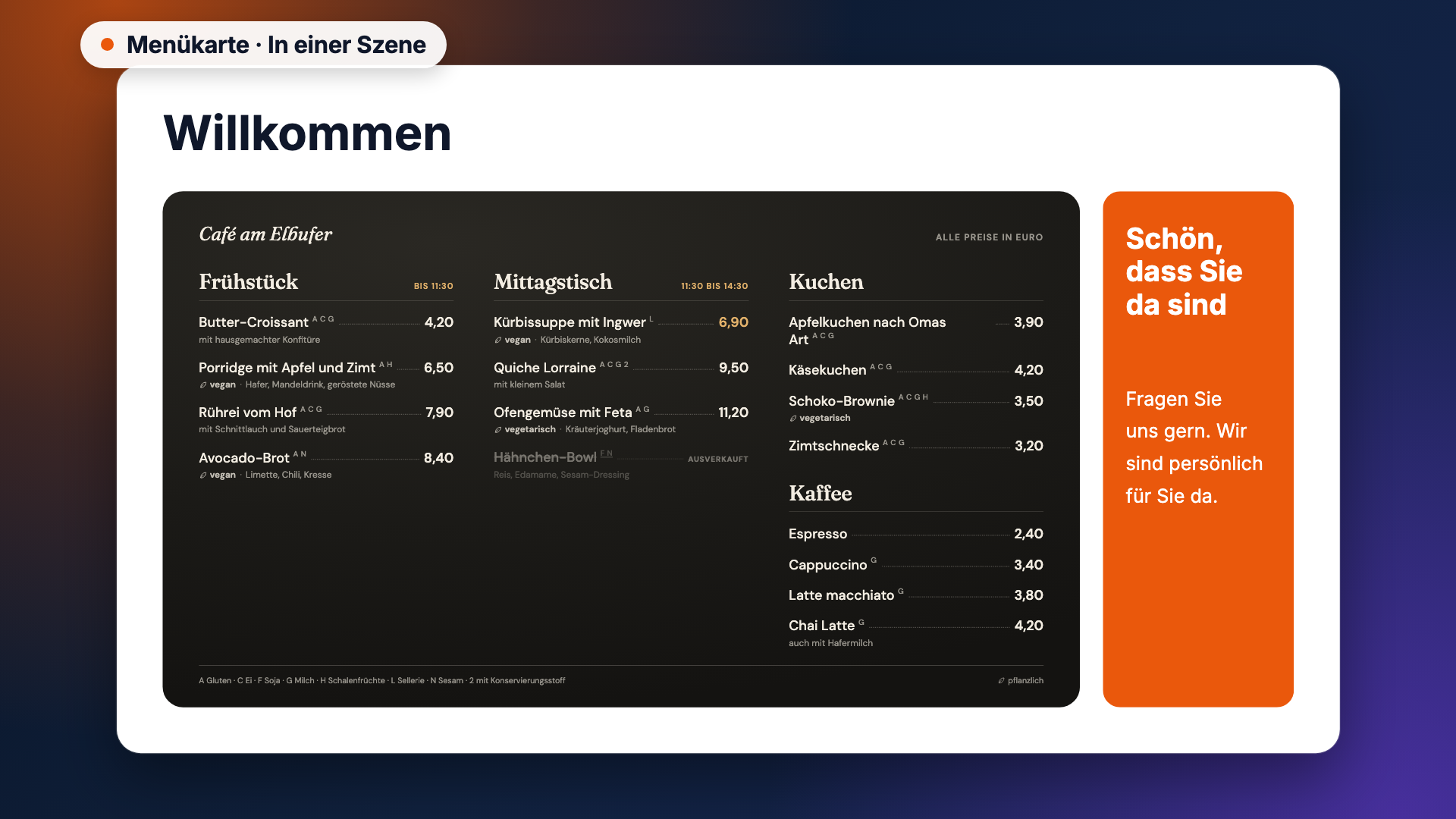Select the Kaffee section heading
The width and height of the screenshot is (1456, 819).
pos(820,494)
